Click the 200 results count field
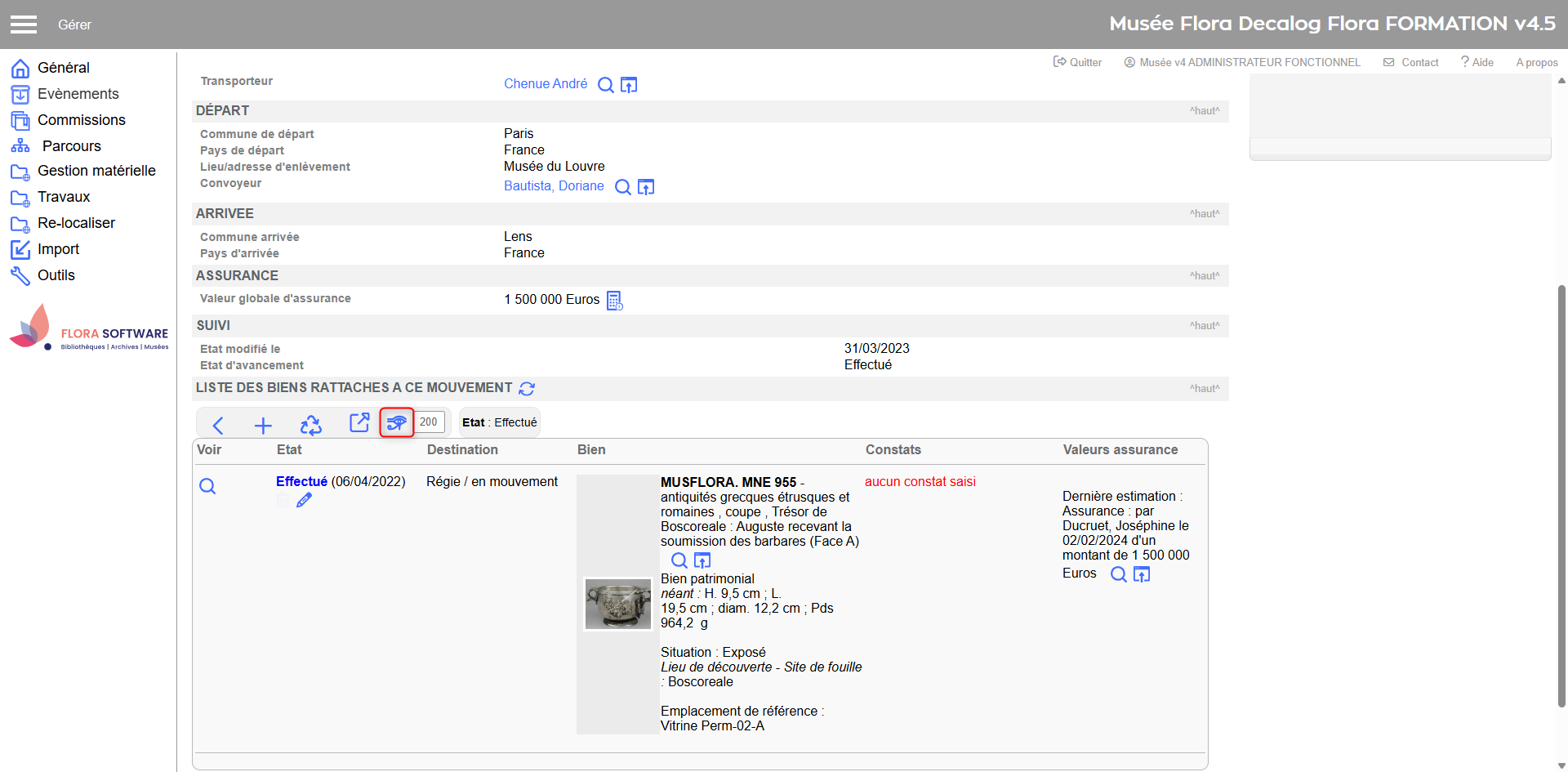The height and width of the screenshot is (772, 1568). (x=430, y=422)
